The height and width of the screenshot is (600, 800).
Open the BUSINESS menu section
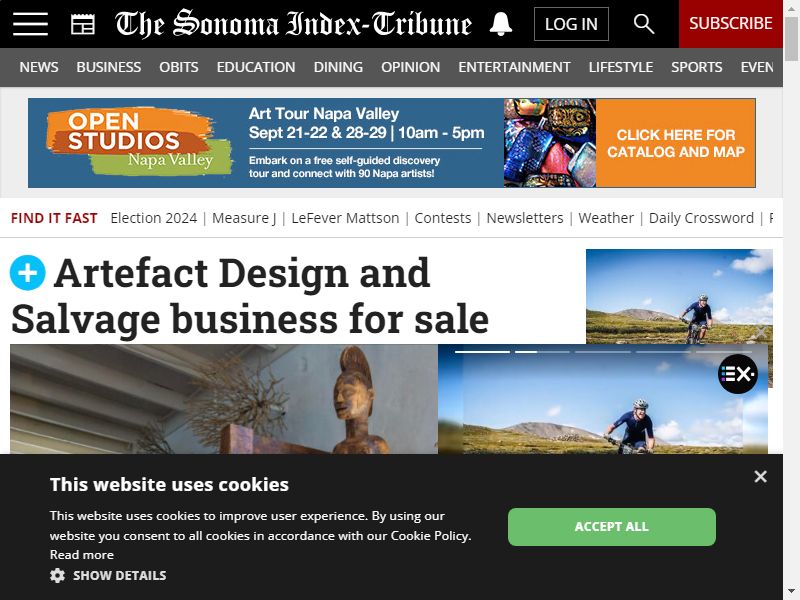[x=109, y=67]
